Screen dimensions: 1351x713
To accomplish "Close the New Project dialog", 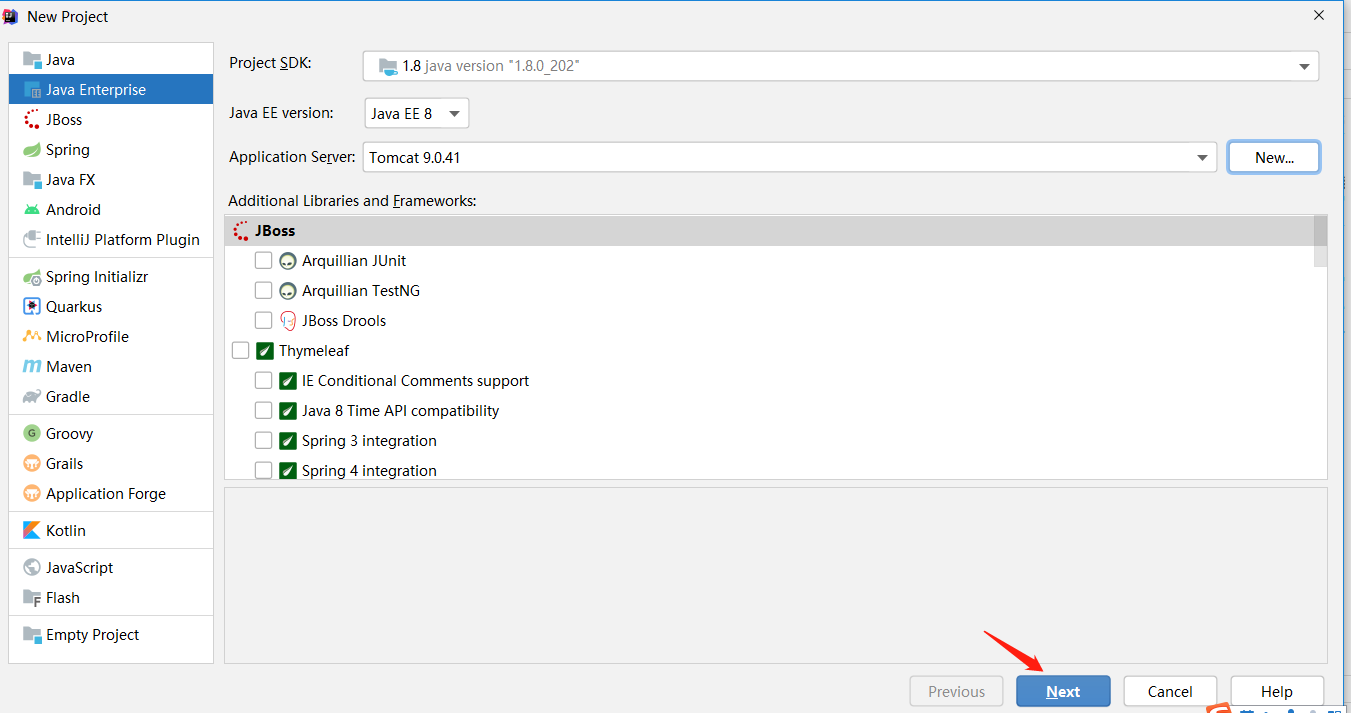I will point(1320,15).
